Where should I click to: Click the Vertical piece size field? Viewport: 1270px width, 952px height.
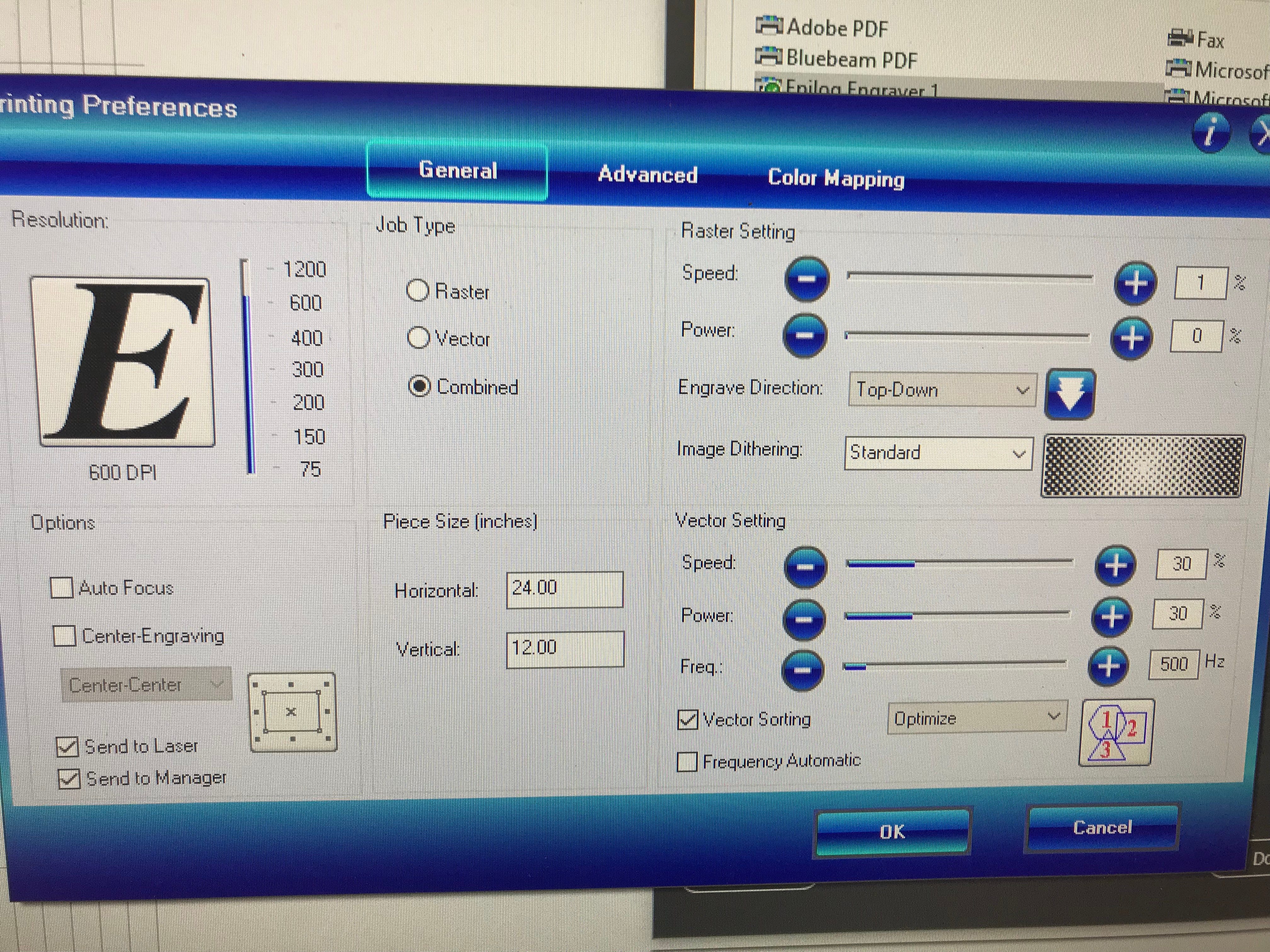[x=565, y=649]
